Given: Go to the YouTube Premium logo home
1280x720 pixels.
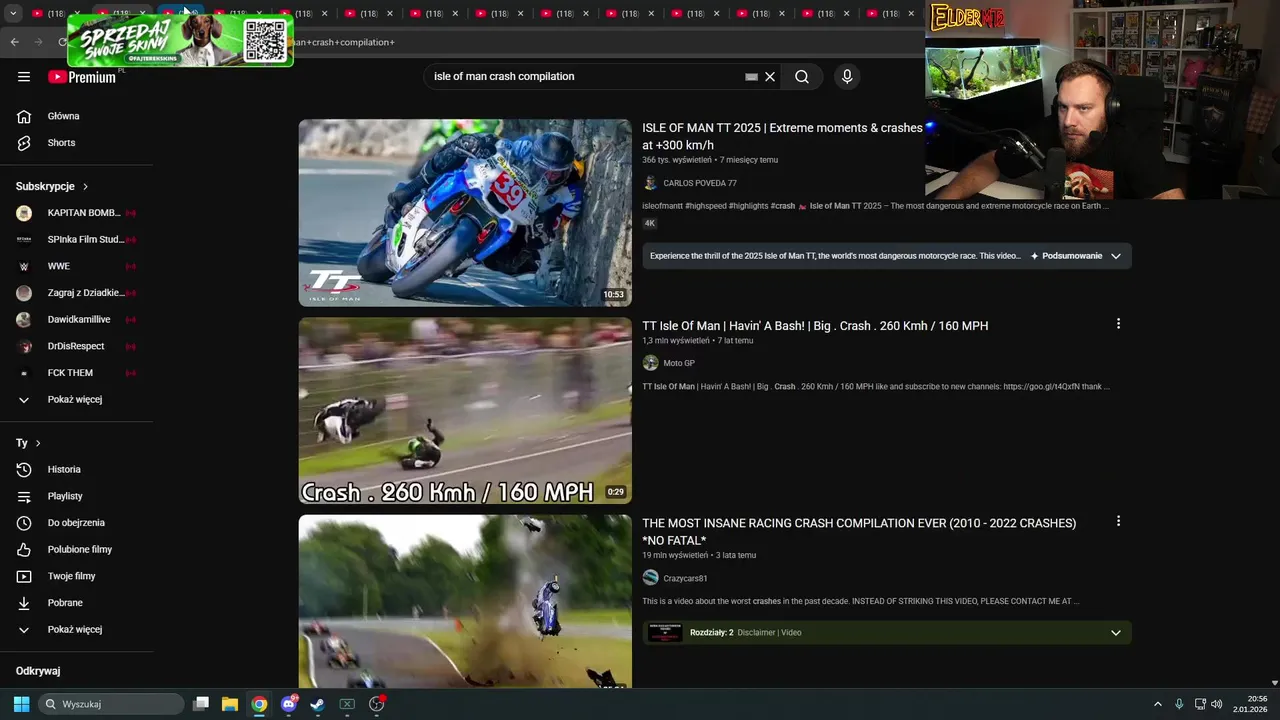Looking at the screenshot, I should point(82,77).
